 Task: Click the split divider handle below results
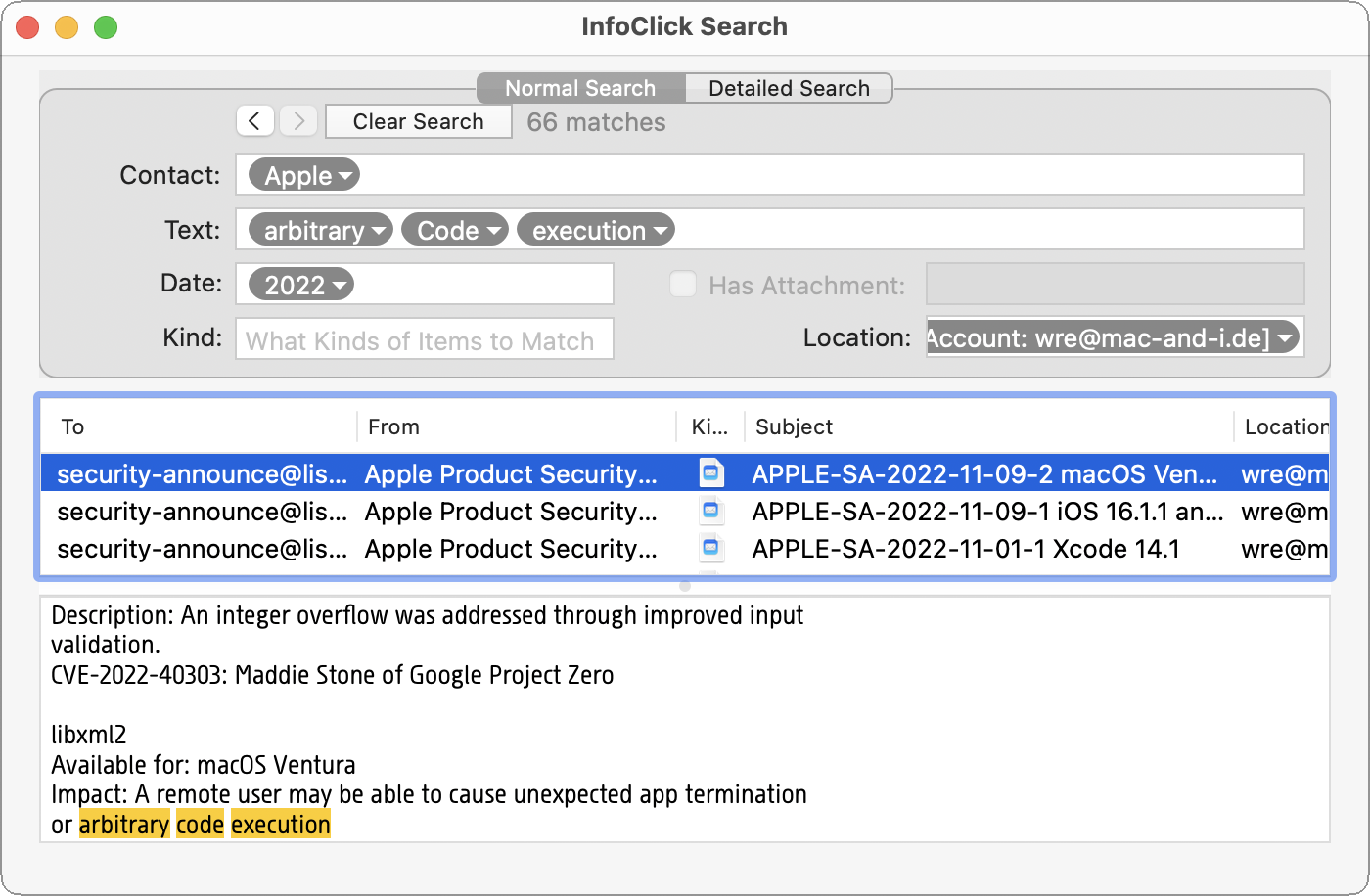tap(685, 586)
